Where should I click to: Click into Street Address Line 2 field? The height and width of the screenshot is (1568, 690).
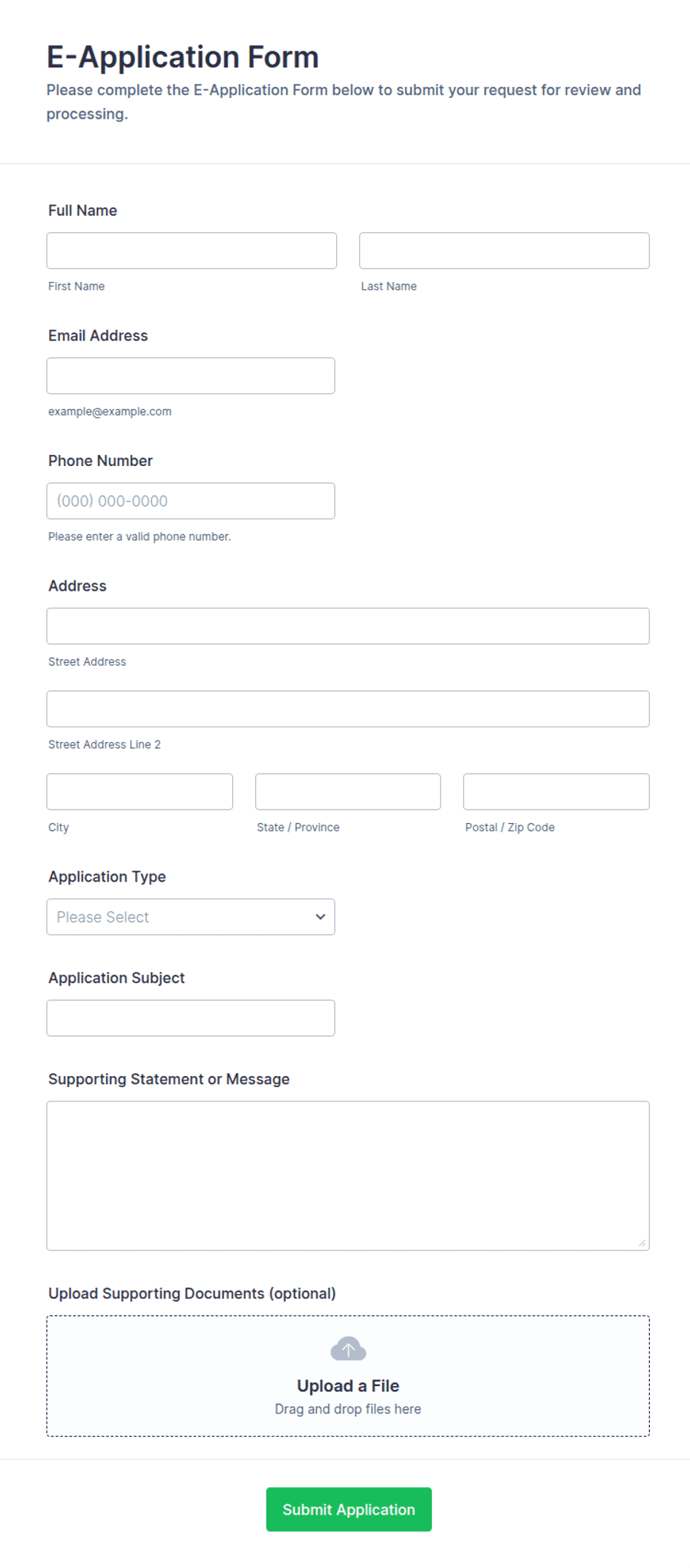point(348,709)
